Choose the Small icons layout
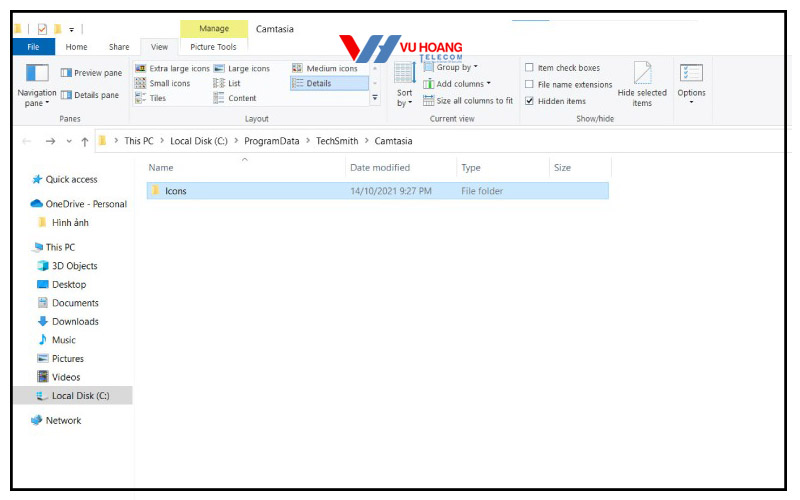The width and height of the screenshot is (800, 500). [163, 83]
